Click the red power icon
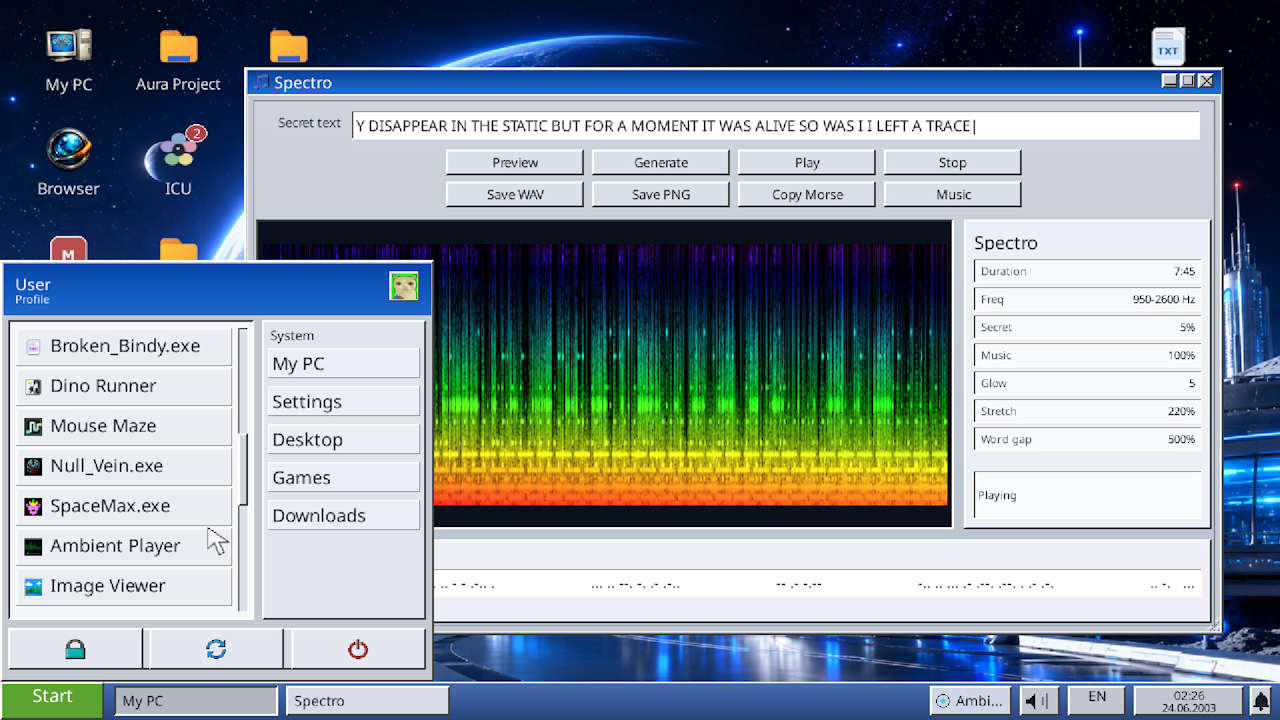This screenshot has width=1280, height=720. click(x=358, y=649)
